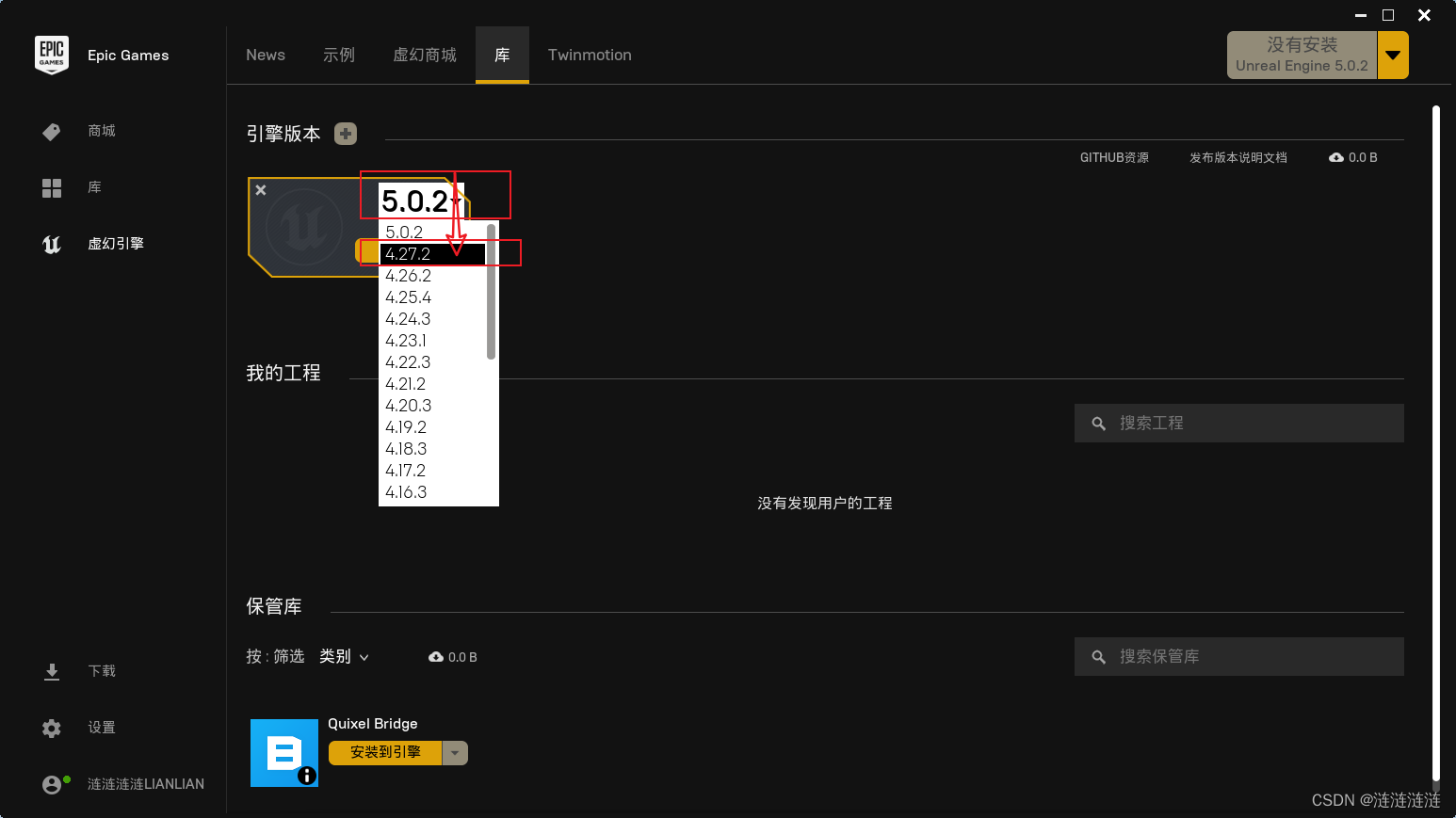Choose version 4.24.3 in the list
Image resolution: width=1456 pixels, height=818 pixels.
tap(432, 318)
